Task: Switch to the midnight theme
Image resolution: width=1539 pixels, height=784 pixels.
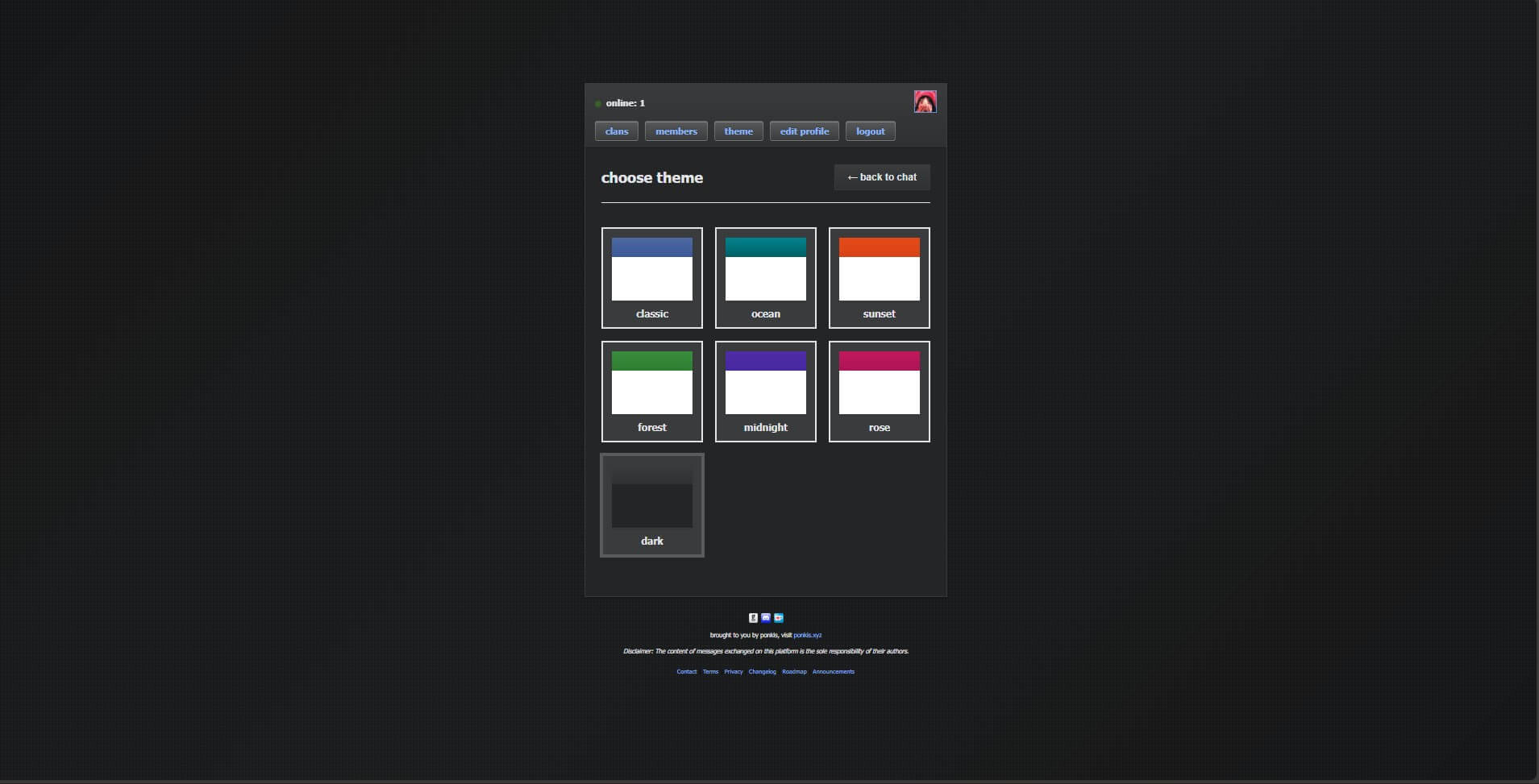Action: (x=765, y=392)
